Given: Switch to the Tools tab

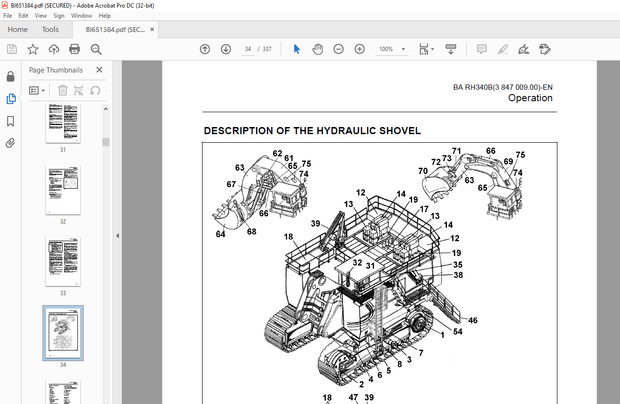Looking at the screenshot, I should tap(50, 30).
